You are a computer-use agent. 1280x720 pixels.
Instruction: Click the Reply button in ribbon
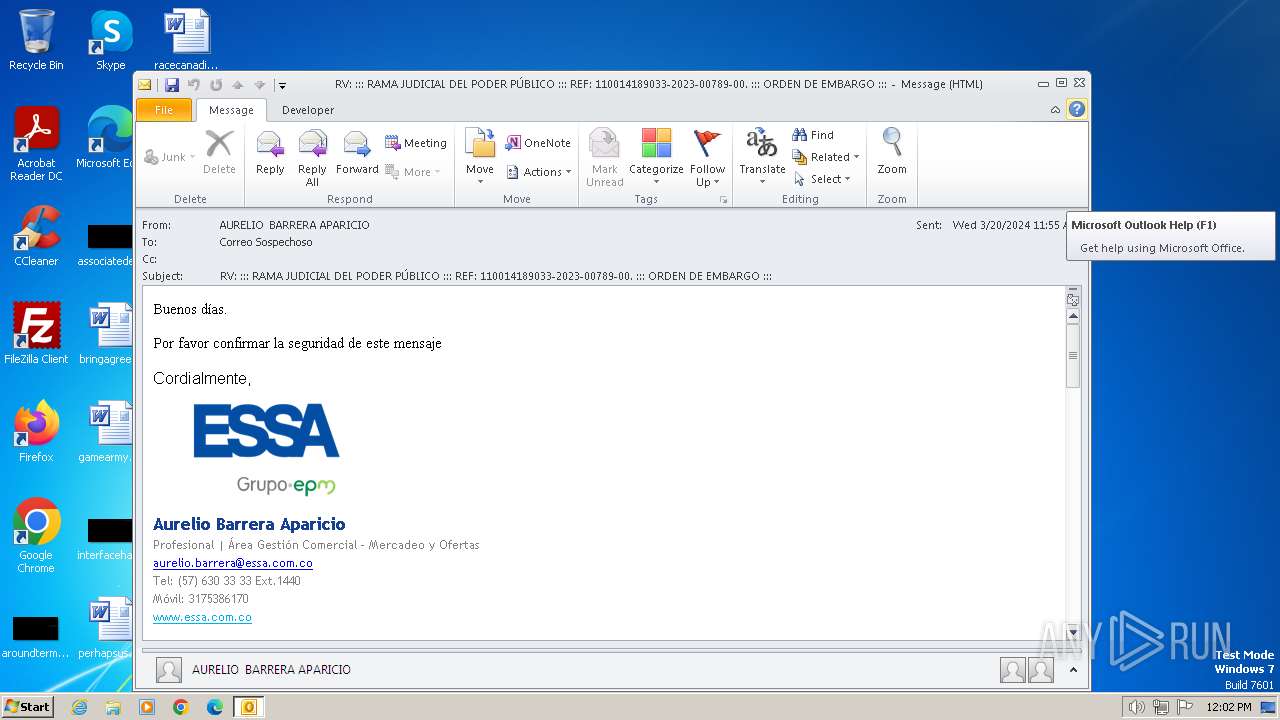tap(270, 155)
